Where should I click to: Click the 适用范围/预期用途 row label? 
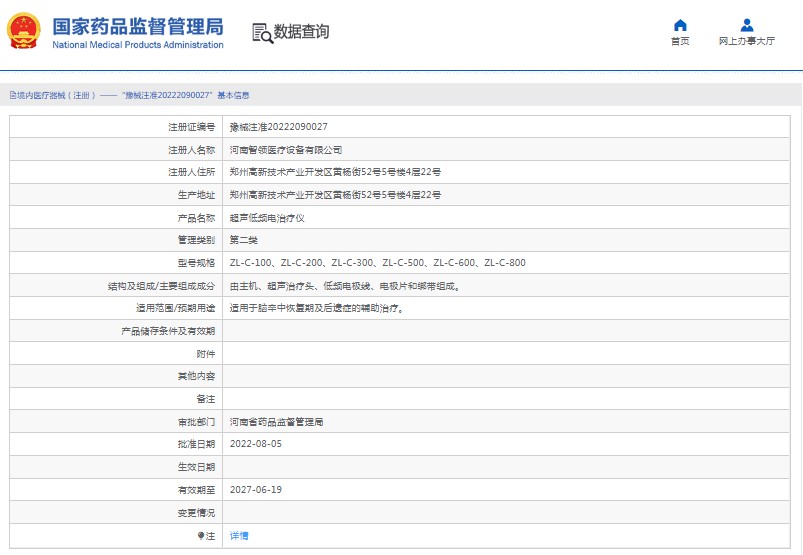175,308
